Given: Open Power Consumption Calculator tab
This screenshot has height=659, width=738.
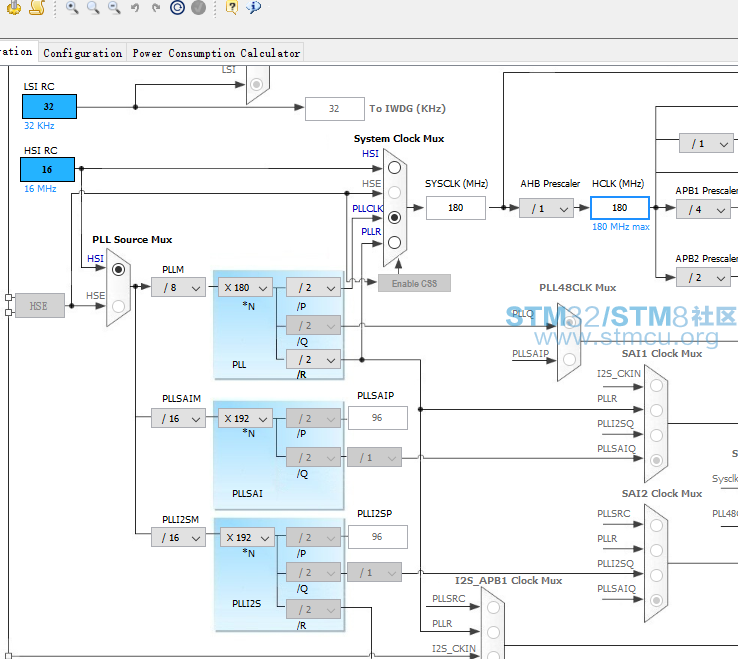Looking at the screenshot, I should pyautogui.click(x=216, y=53).
